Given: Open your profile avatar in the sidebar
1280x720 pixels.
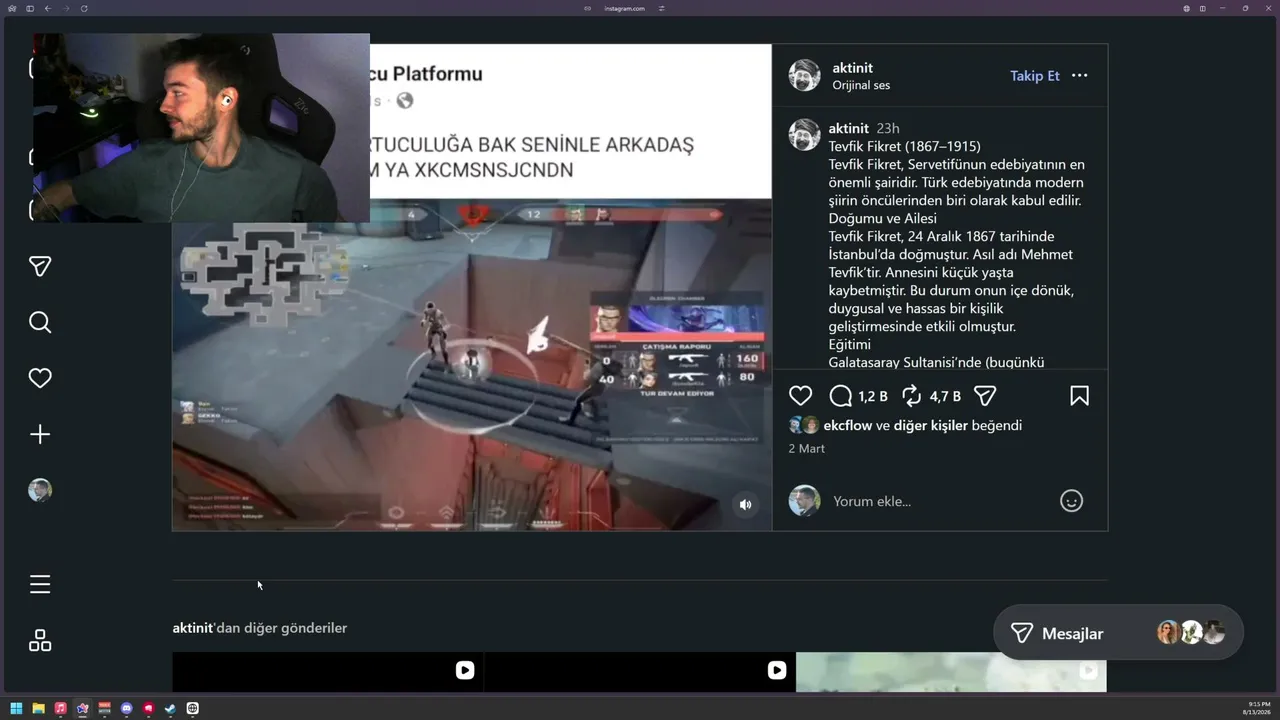Looking at the screenshot, I should (40, 490).
